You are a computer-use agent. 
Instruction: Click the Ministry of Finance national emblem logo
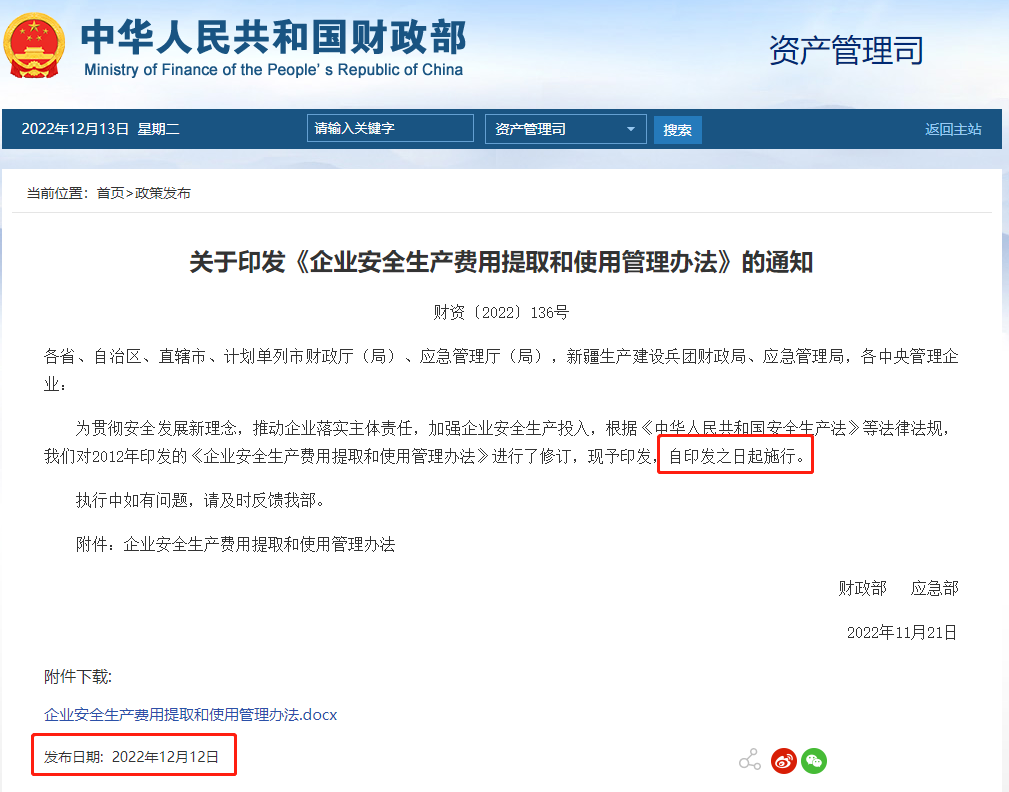click(x=33, y=44)
